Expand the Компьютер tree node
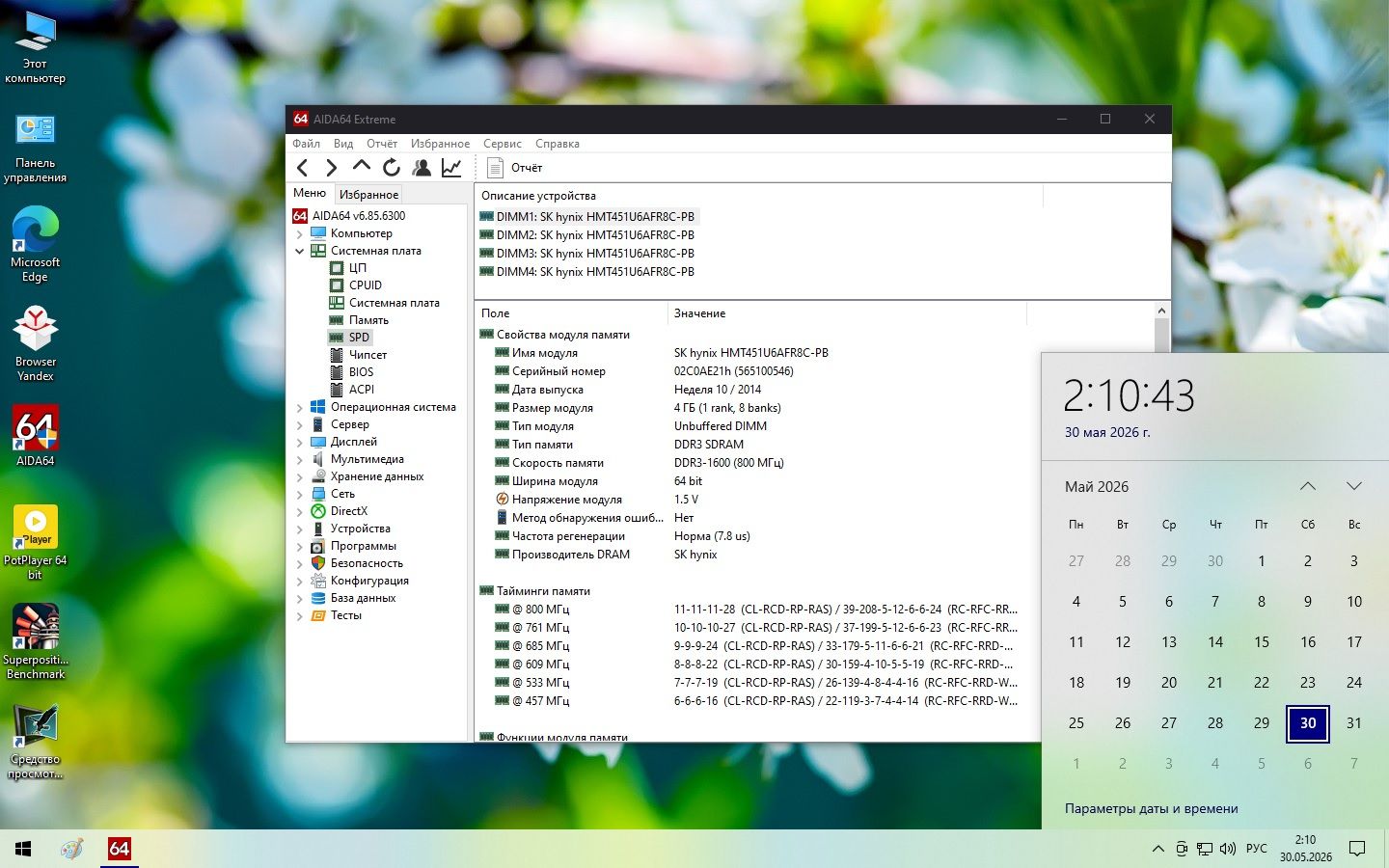The width and height of the screenshot is (1389, 868). tap(299, 233)
